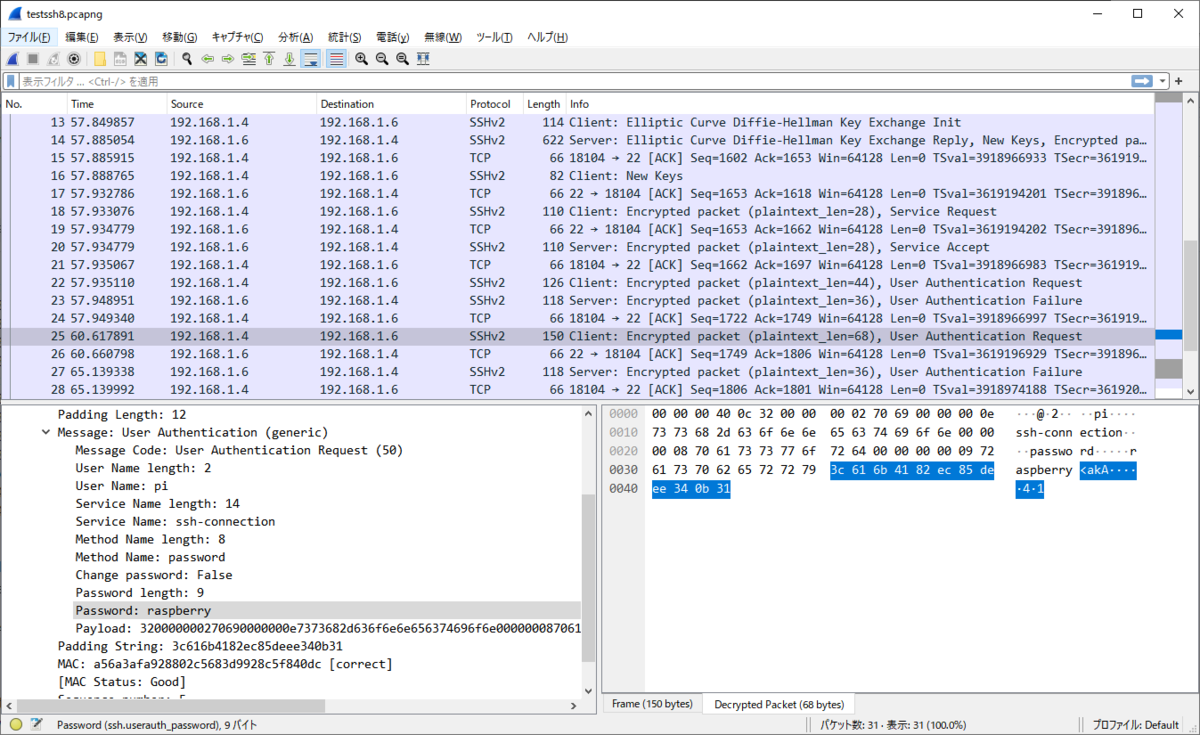Select packet number 13 in the list

pyautogui.click(x=300, y=122)
